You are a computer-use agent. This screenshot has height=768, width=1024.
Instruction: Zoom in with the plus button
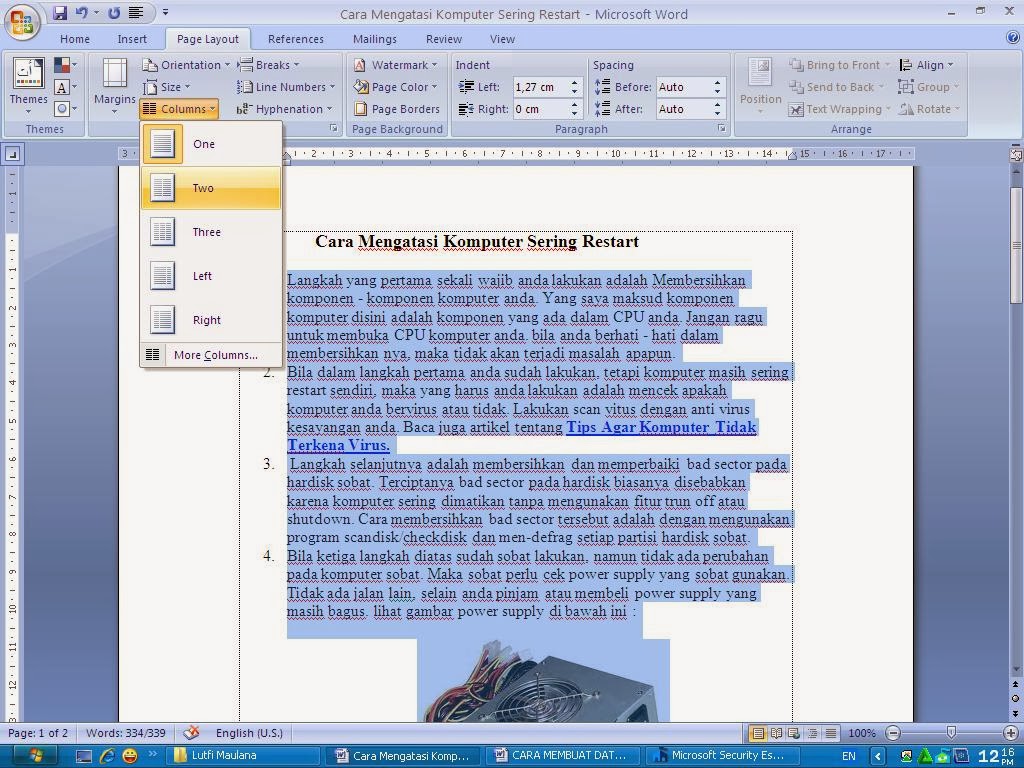(x=1010, y=733)
